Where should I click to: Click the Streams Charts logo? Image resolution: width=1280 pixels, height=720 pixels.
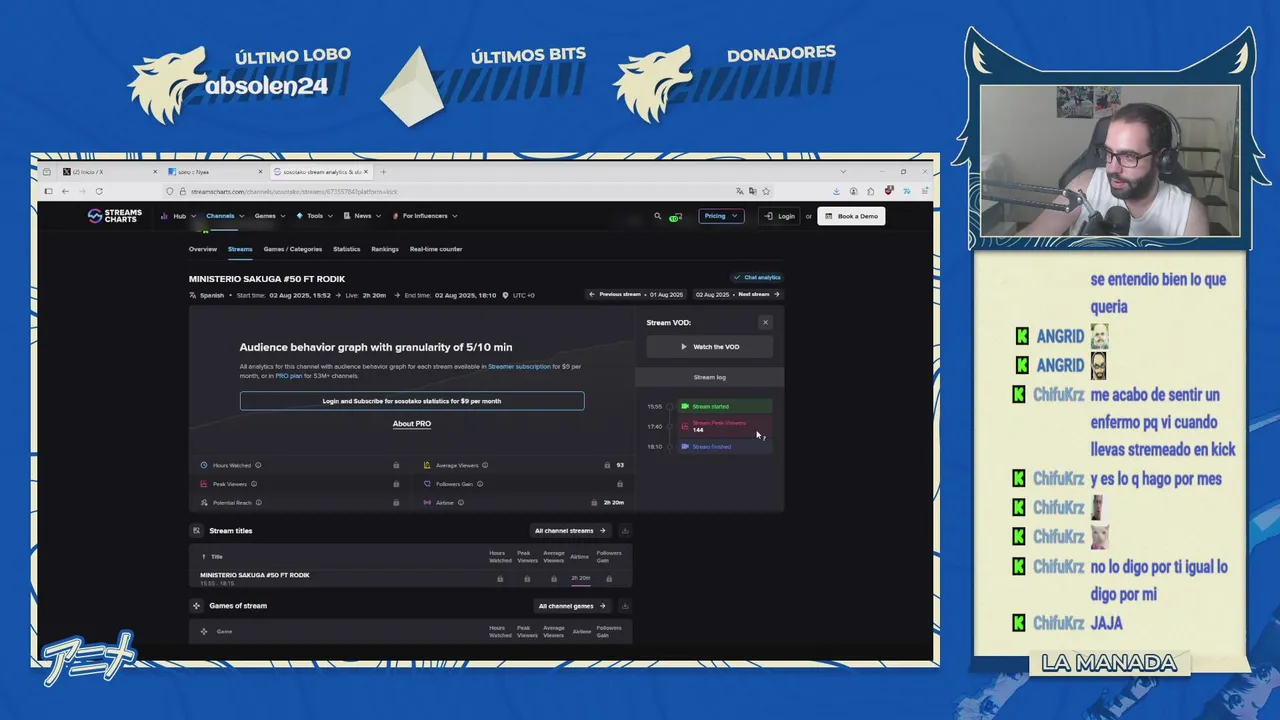coord(115,215)
